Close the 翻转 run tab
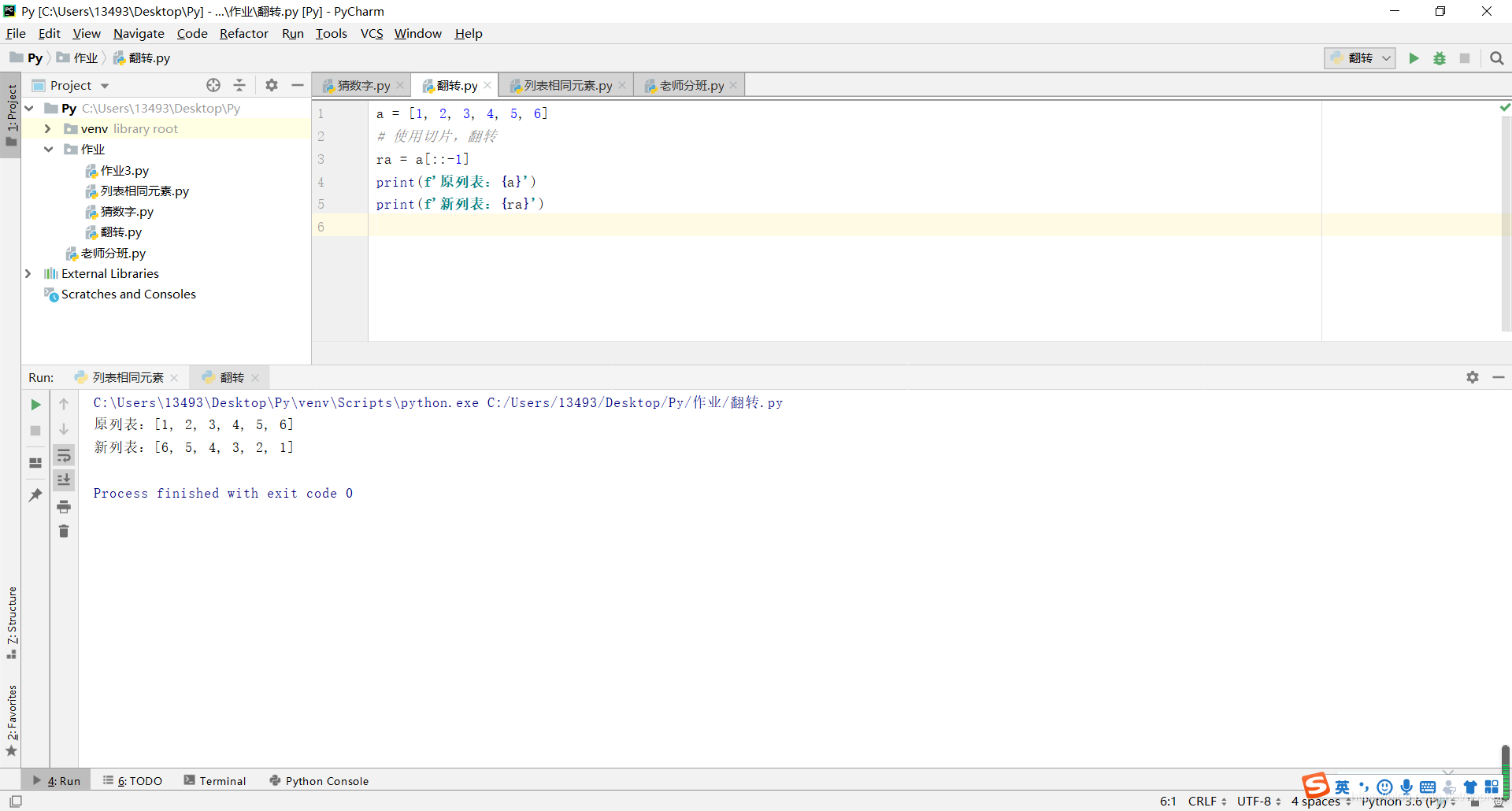The image size is (1512, 811). point(255,378)
